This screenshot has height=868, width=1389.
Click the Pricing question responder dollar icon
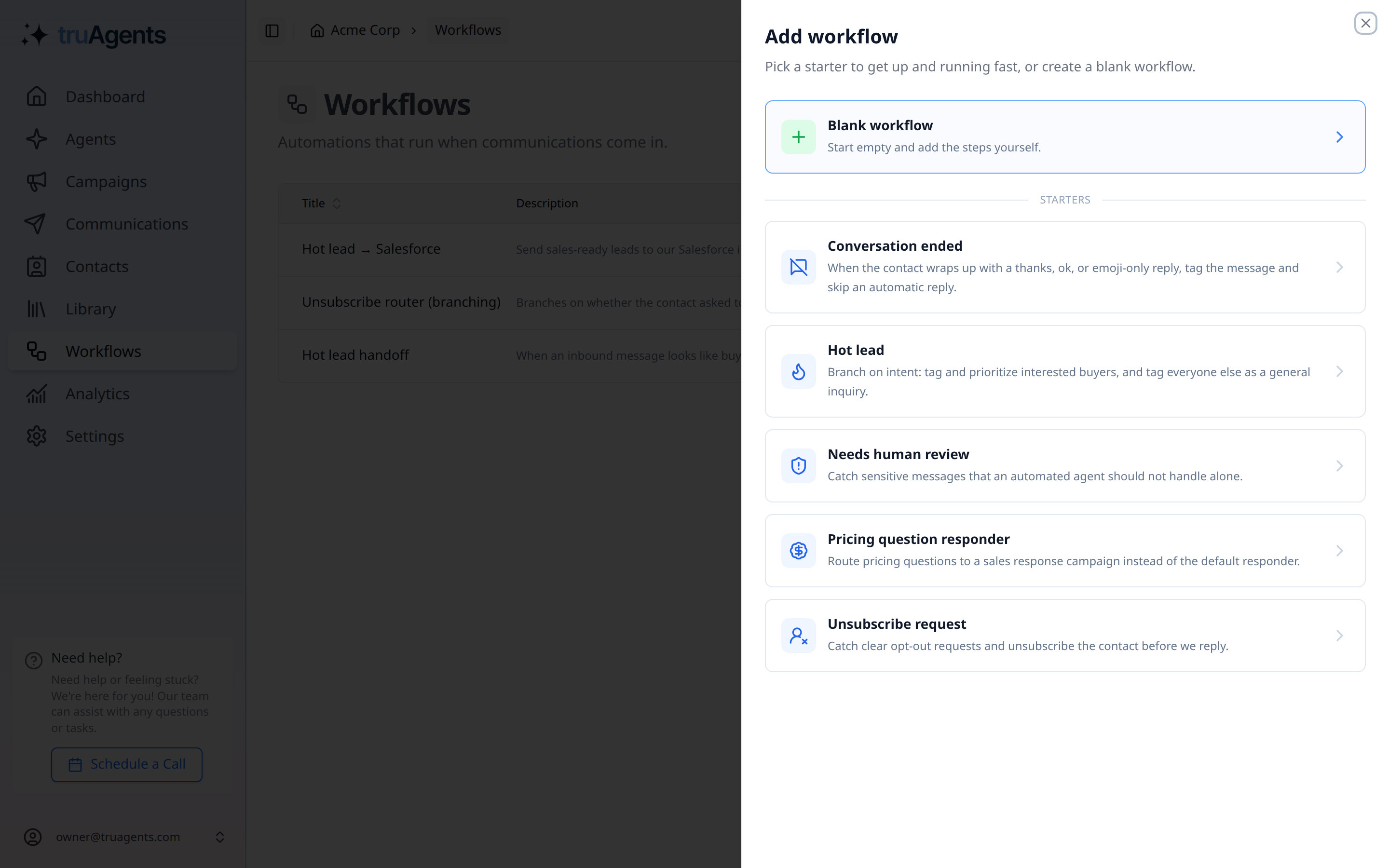(798, 551)
